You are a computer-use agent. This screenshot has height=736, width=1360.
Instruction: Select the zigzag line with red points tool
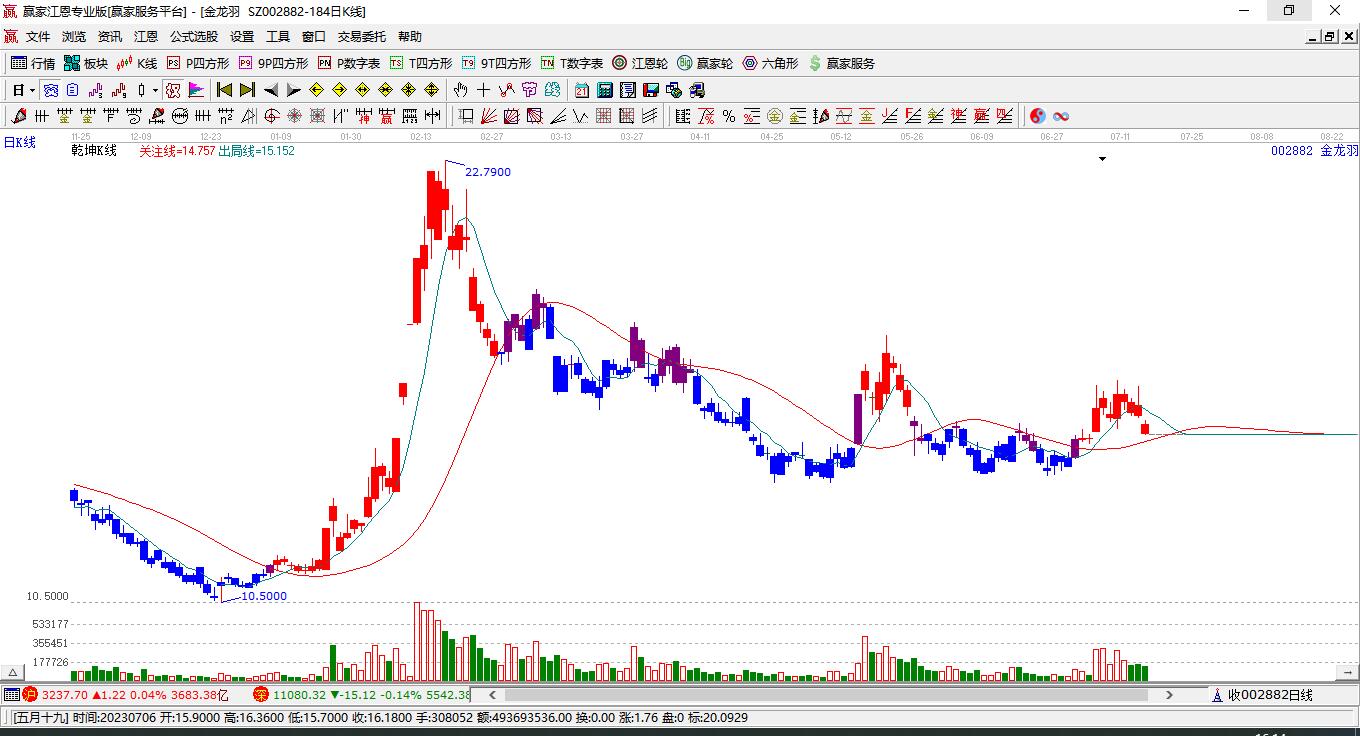click(507, 90)
